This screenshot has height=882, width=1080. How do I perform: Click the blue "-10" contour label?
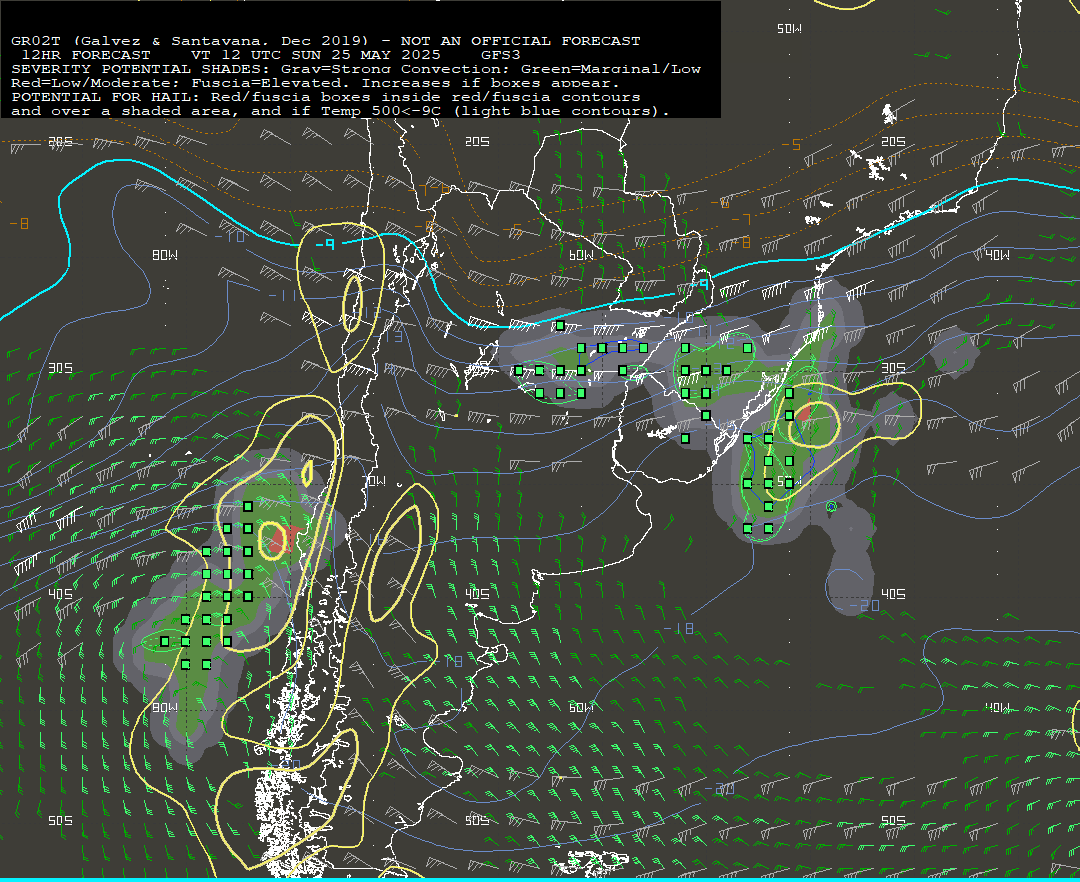click(x=229, y=237)
